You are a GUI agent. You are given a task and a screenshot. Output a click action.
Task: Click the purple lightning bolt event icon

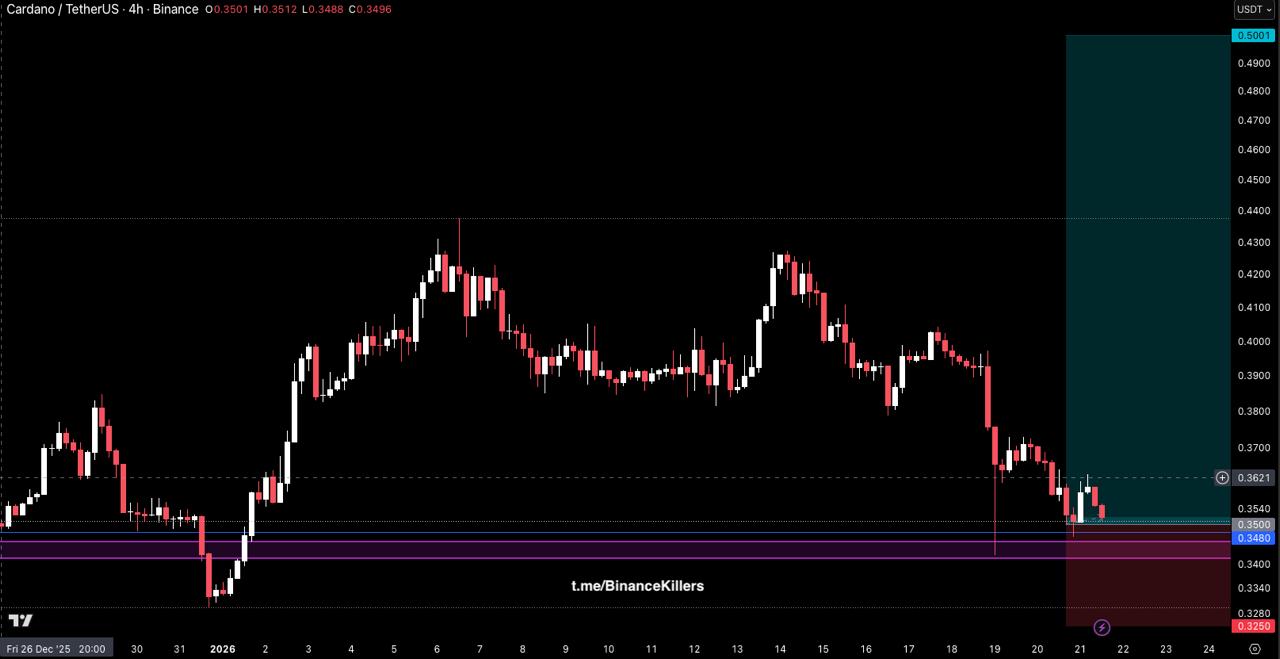point(1101,627)
